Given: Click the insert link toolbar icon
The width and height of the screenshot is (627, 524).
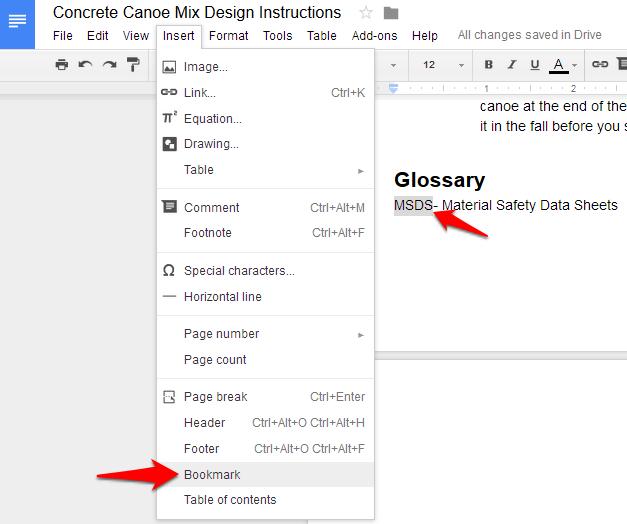Looking at the screenshot, I should click(600, 64).
